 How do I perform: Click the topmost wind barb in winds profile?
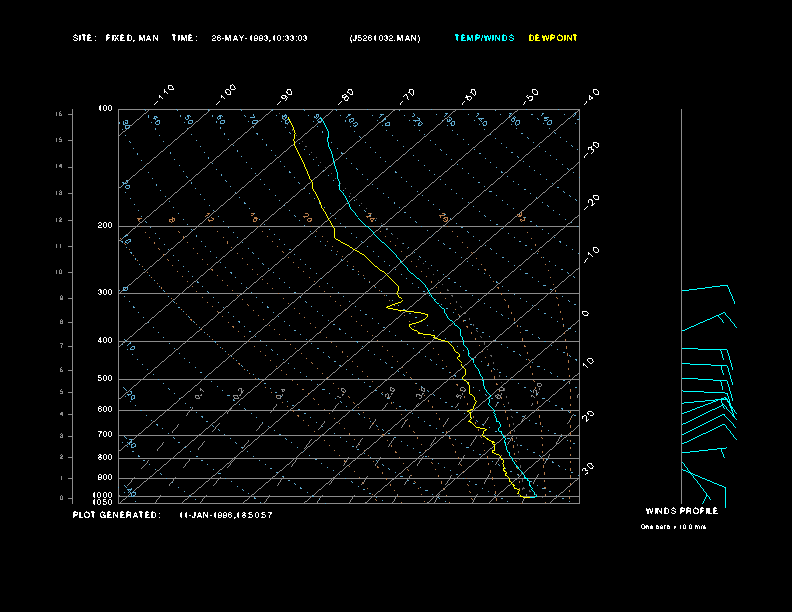click(x=708, y=289)
